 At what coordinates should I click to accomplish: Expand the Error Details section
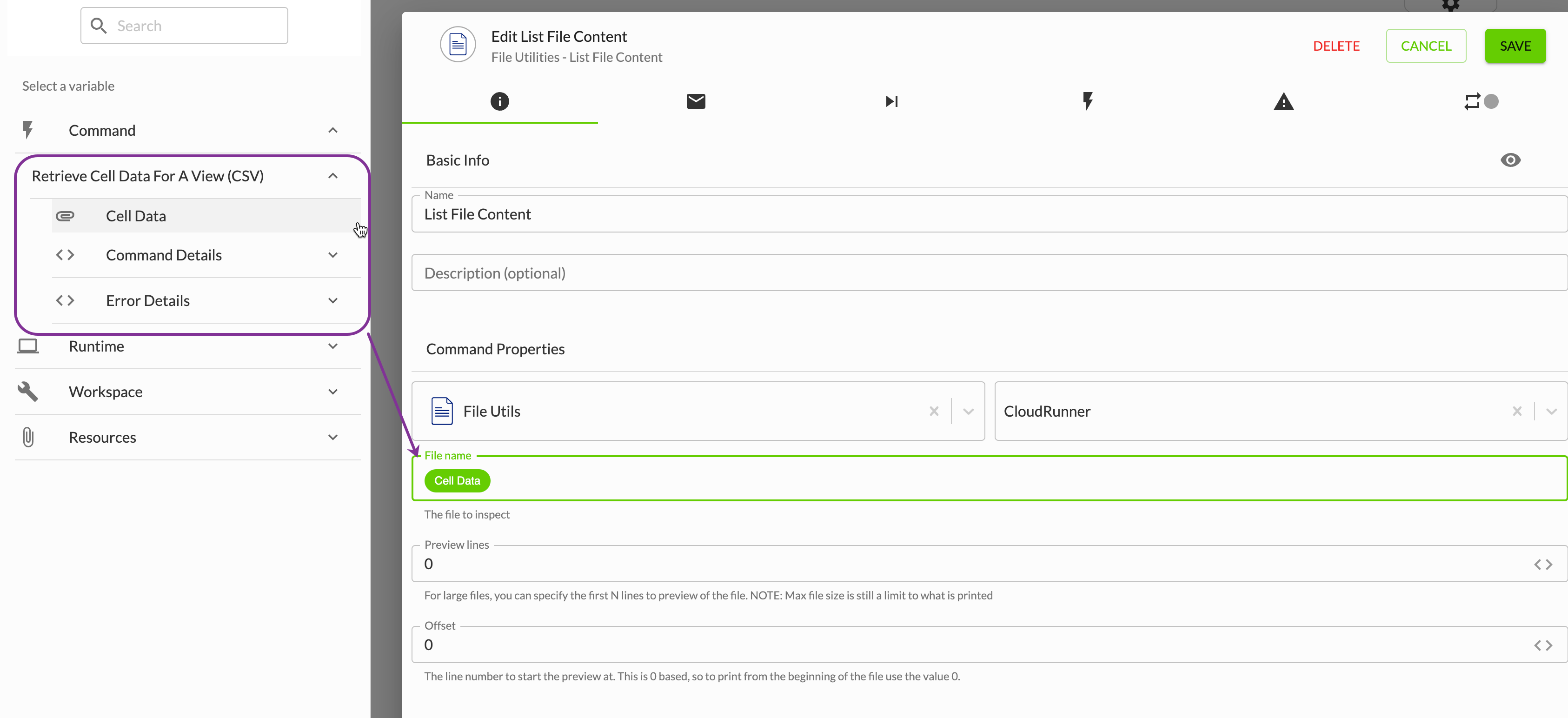pyautogui.click(x=333, y=300)
